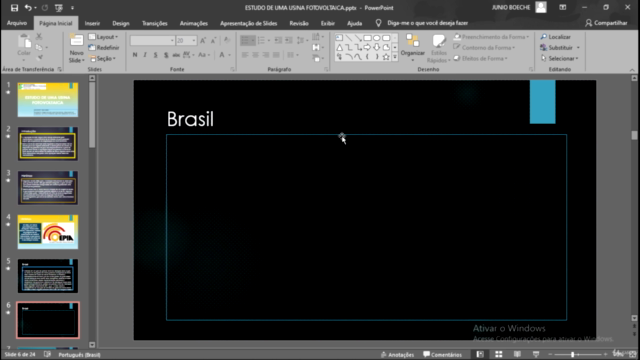Screen dimensions: 640x360
Task: Select slide 5 thumbnail
Action: 48,276
